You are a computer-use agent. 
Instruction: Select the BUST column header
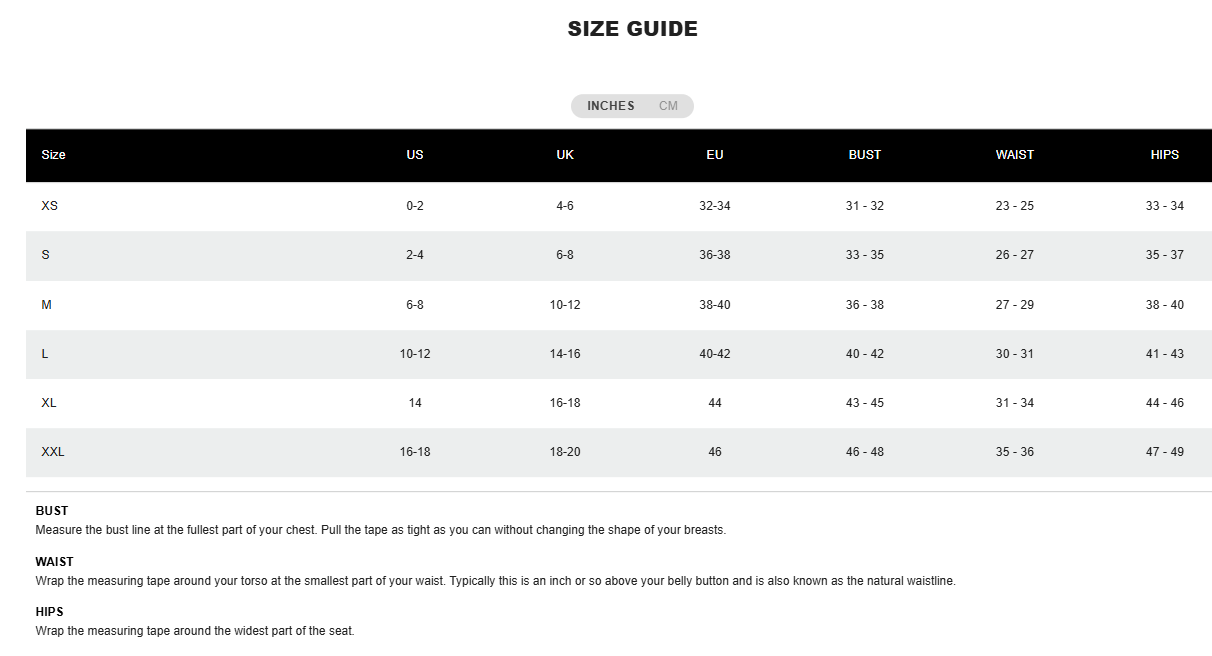click(x=865, y=155)
